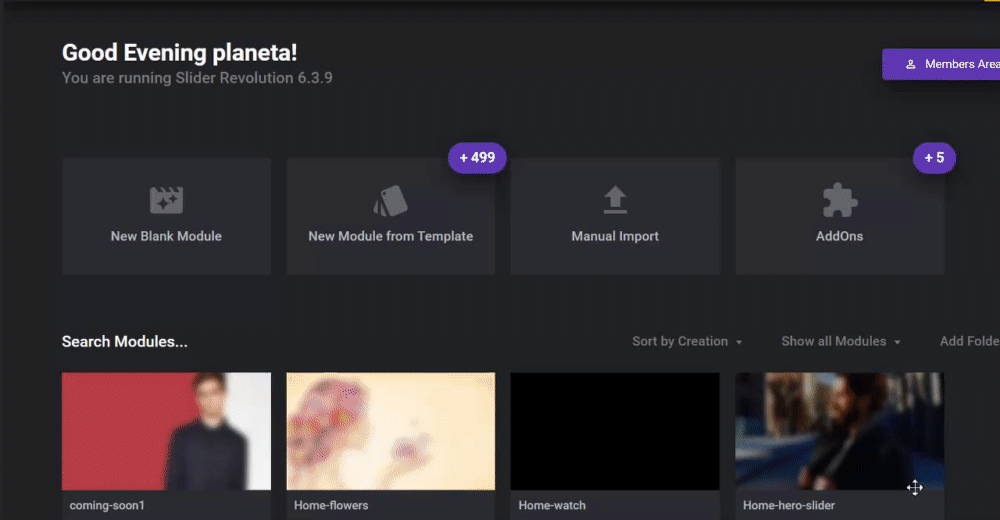Open the Sort by Creation dropdown

[x=687, y=341]
